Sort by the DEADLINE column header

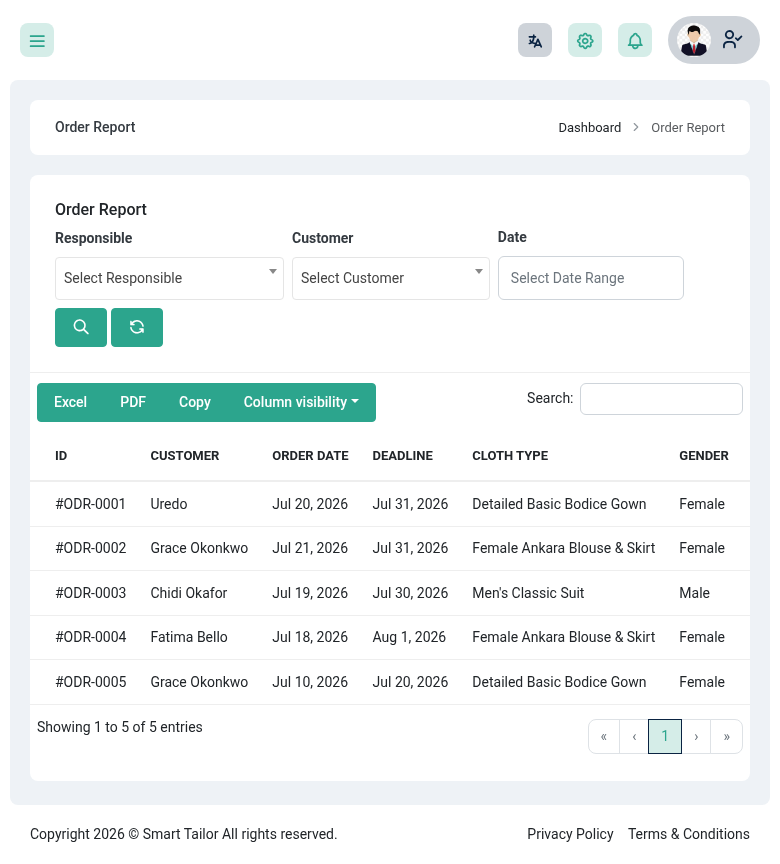[403, 456]
